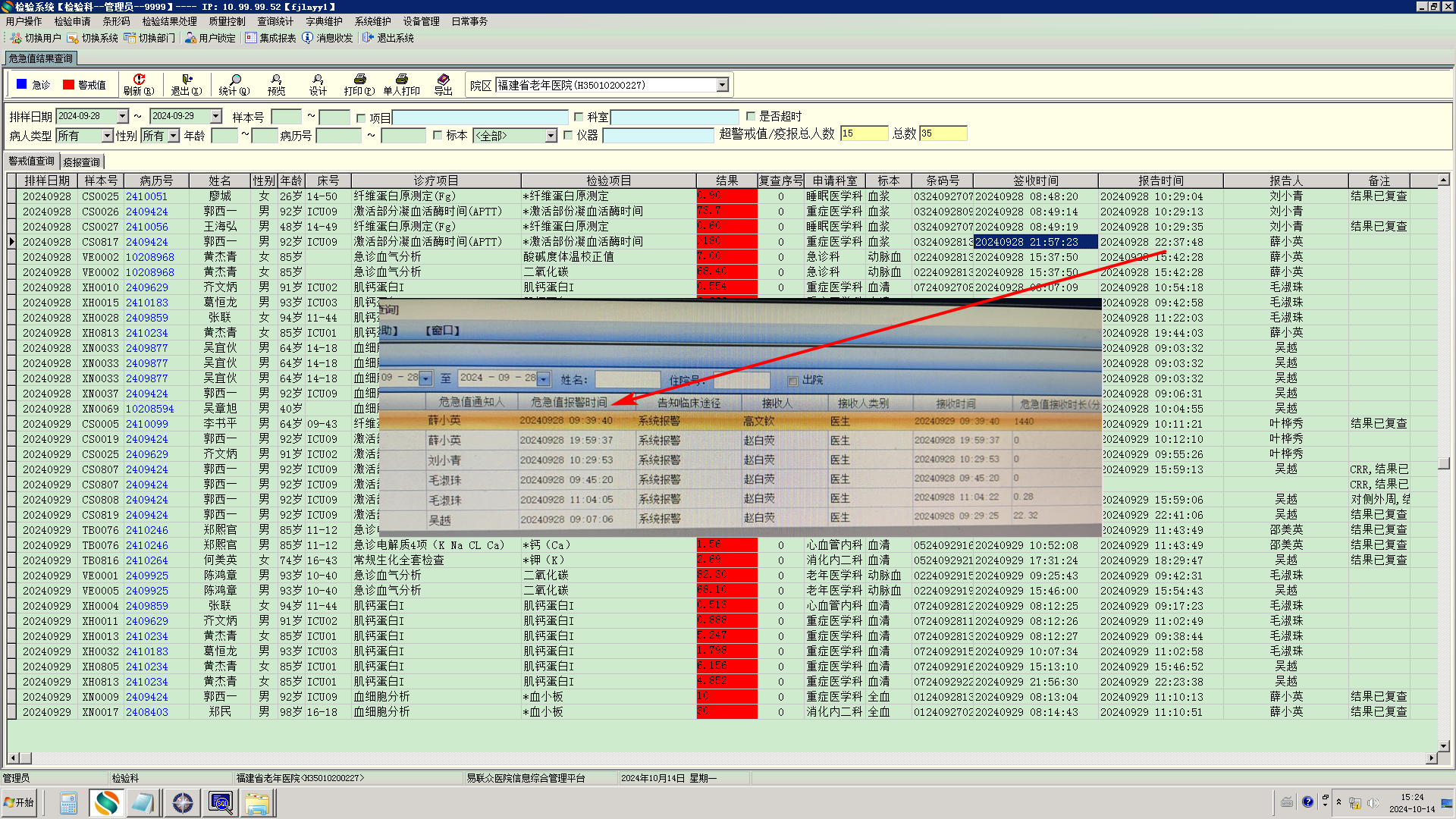Viewport: 1456px width, 819px height.
Task: Enable the 项目 checkbox filter
Action: point(361,118)
